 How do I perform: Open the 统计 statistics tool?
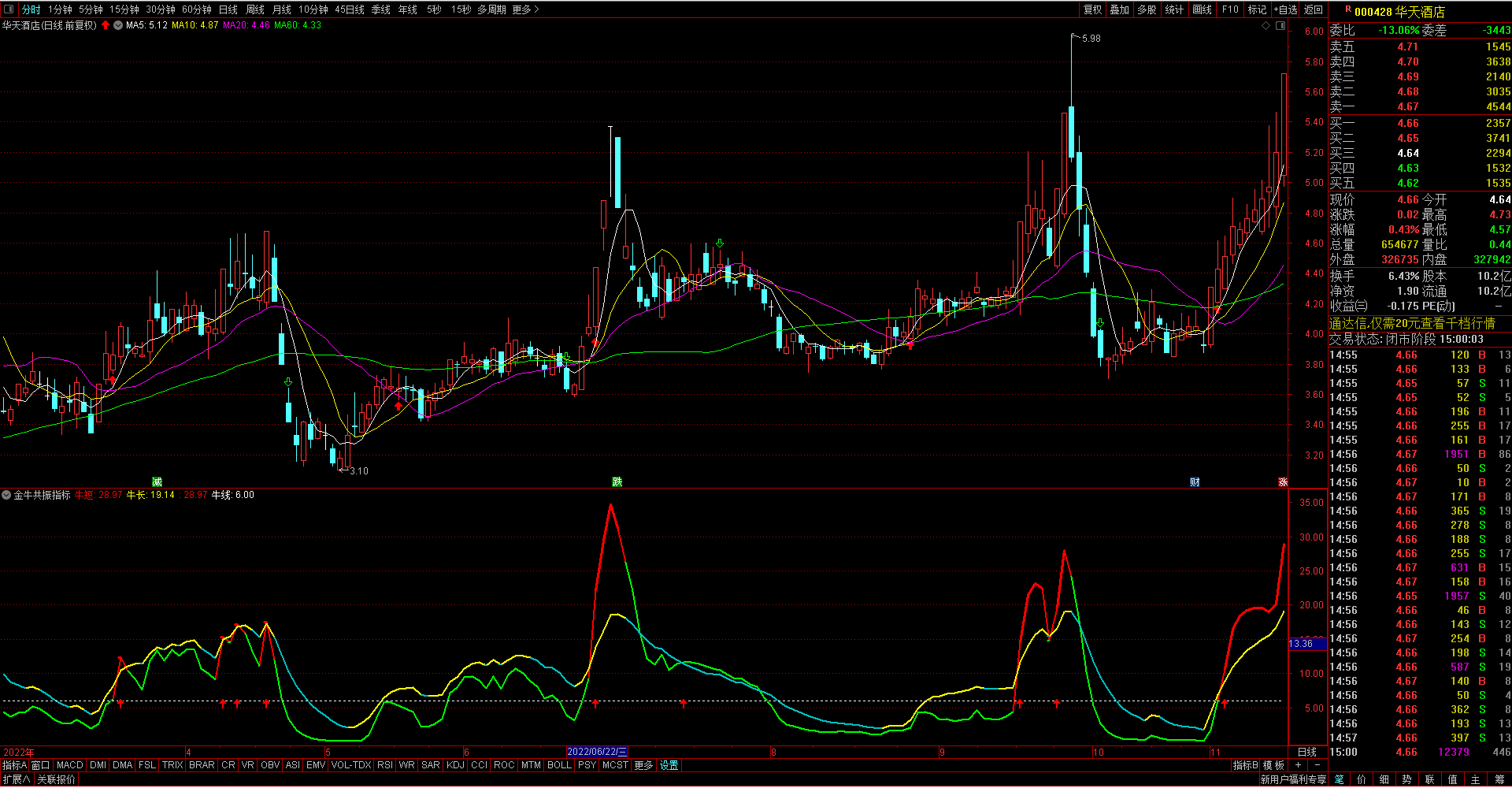tap(1174, 9)
